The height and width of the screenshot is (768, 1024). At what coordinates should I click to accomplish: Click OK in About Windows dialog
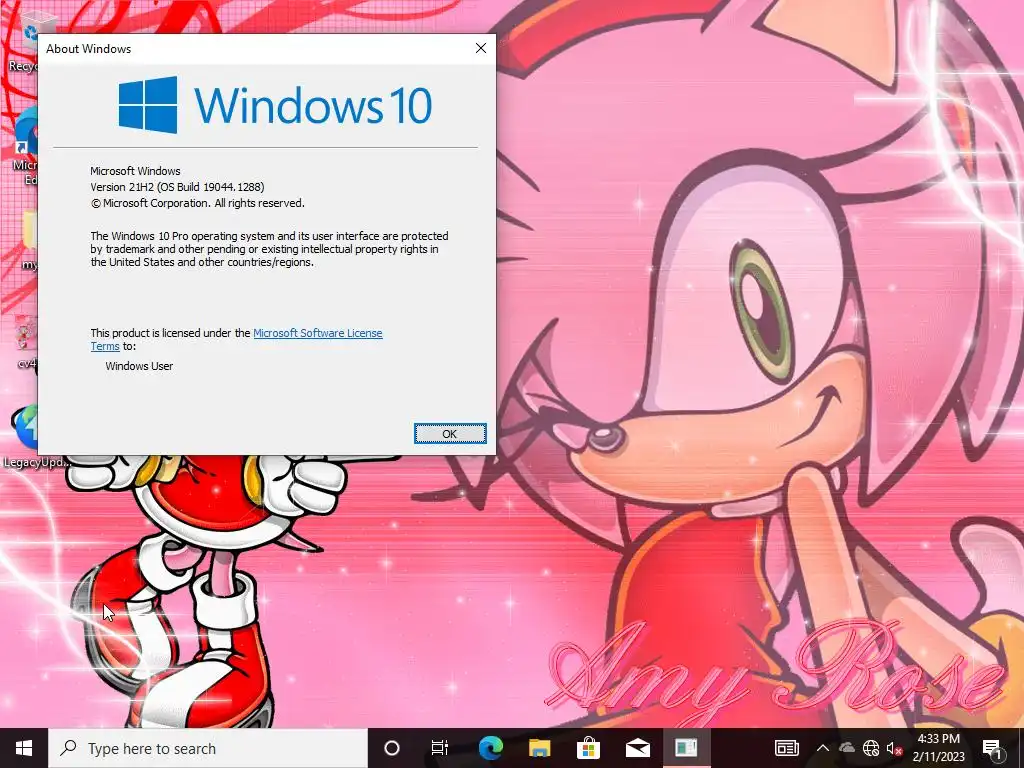click(x=450, y=434)
